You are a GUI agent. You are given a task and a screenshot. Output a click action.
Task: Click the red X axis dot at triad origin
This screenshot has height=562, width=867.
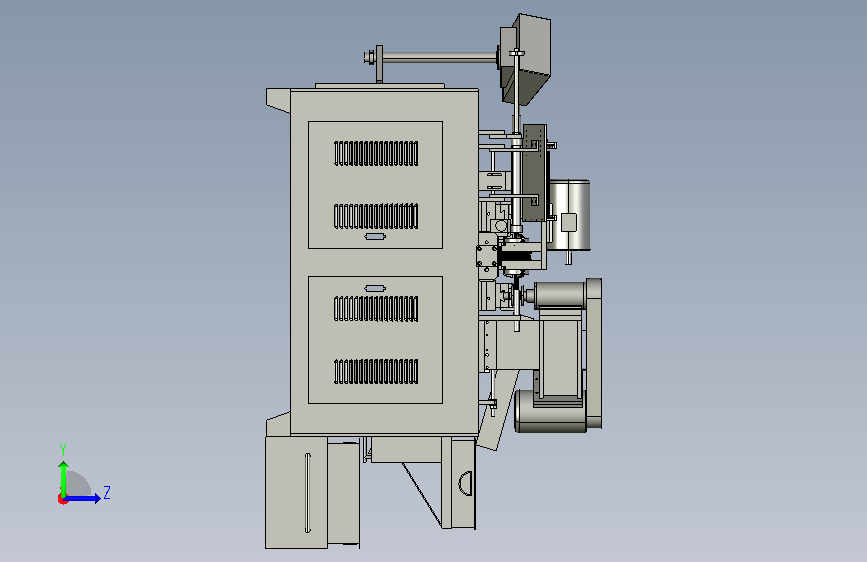tap(62, 499)
